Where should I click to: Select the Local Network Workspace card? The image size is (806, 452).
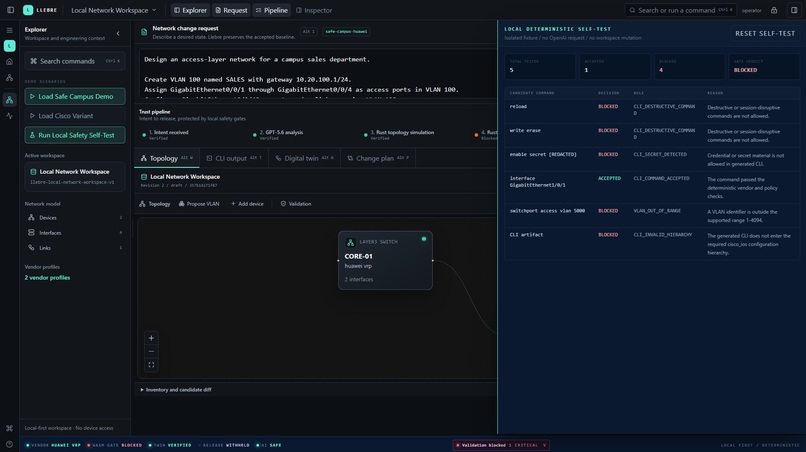click(75, 176)
